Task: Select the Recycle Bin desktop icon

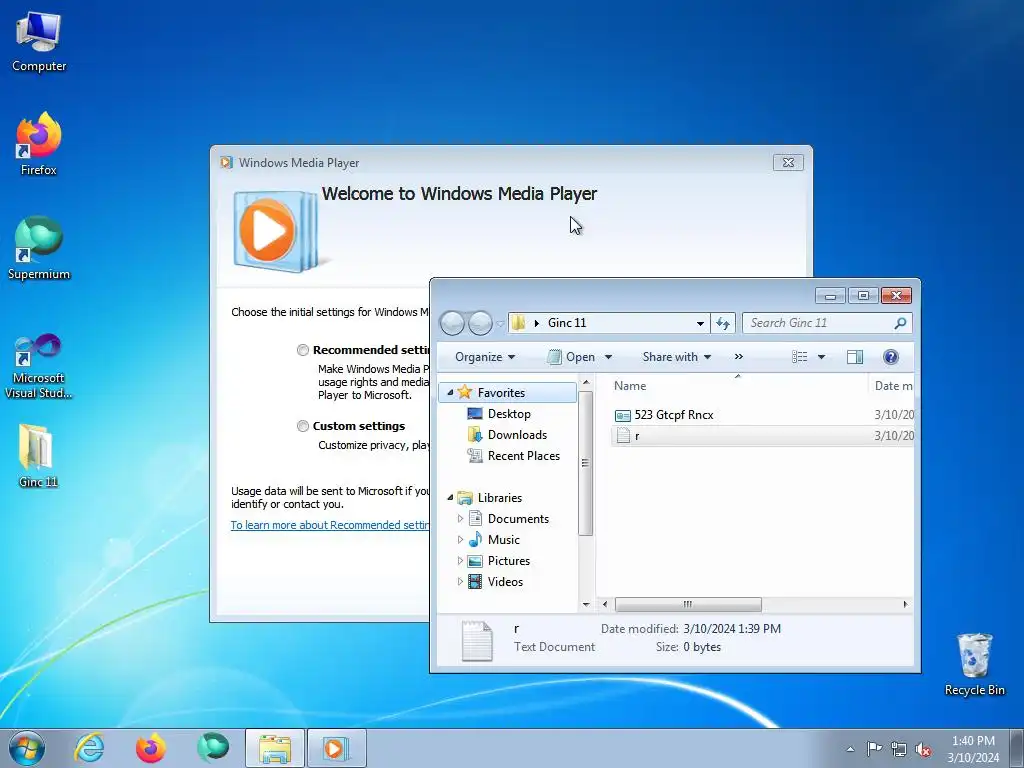Action: coord(974,664)
